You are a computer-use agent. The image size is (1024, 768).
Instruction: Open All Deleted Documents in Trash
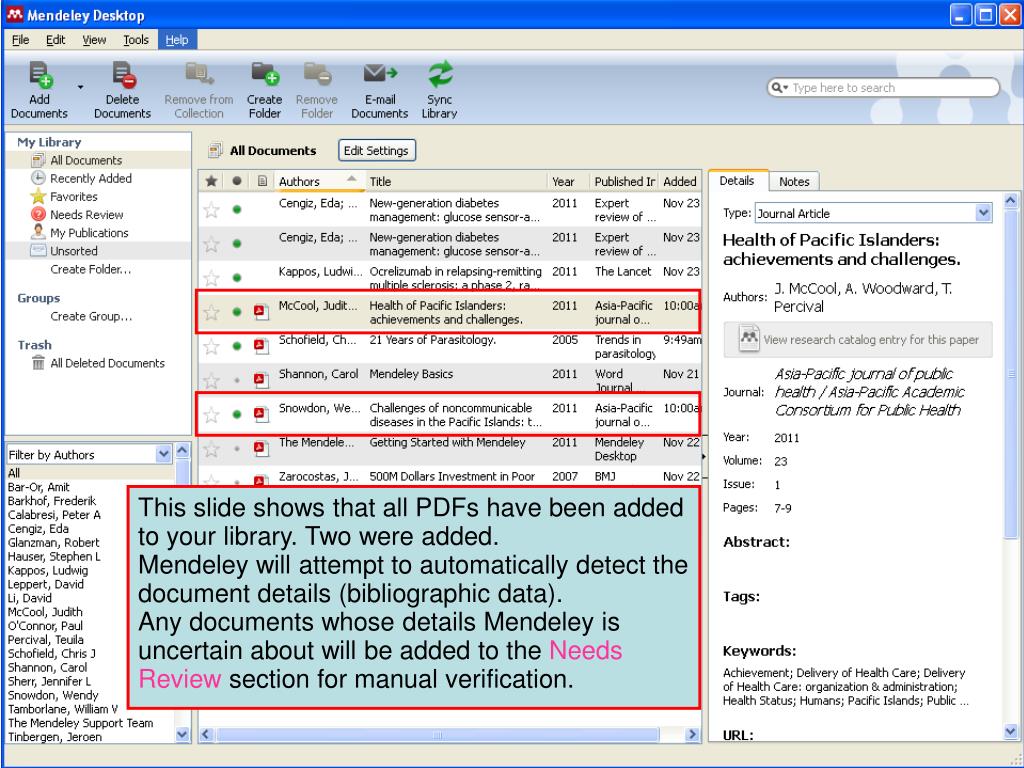pos(107,363)
